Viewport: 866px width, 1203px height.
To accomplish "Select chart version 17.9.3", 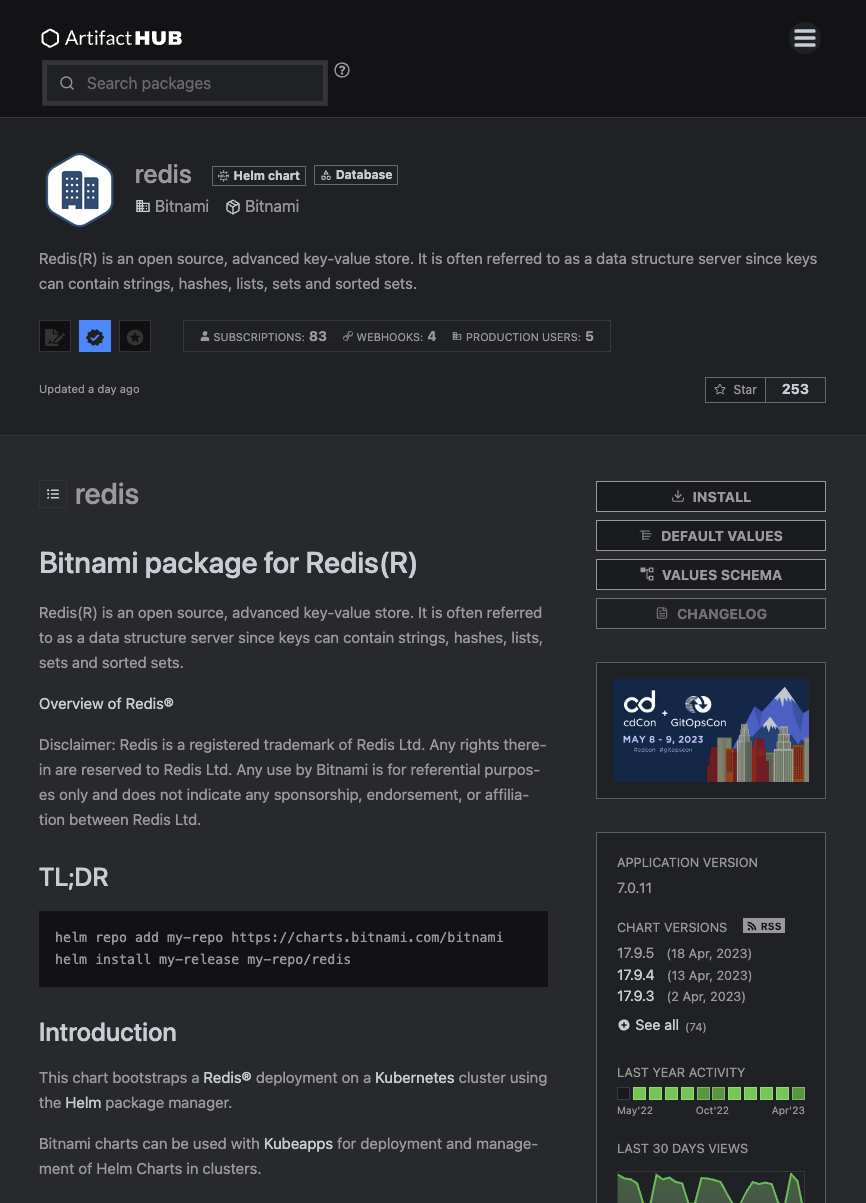I will 635,996.
